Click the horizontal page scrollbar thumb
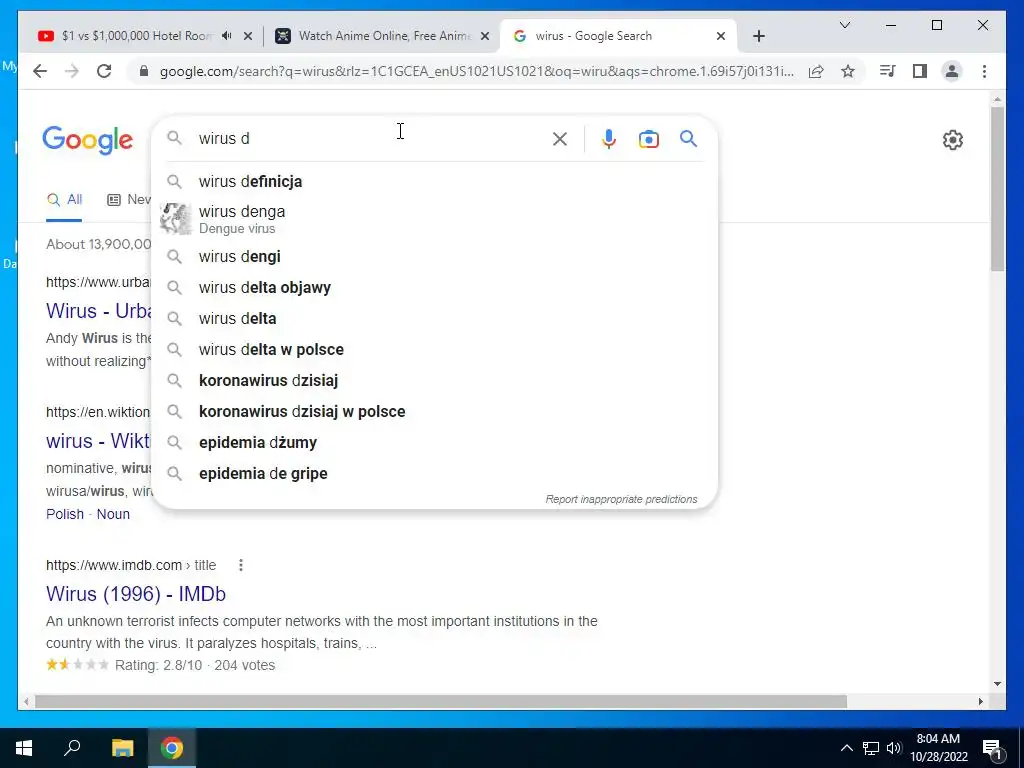 pyautogui.click(x=441, y=701)
